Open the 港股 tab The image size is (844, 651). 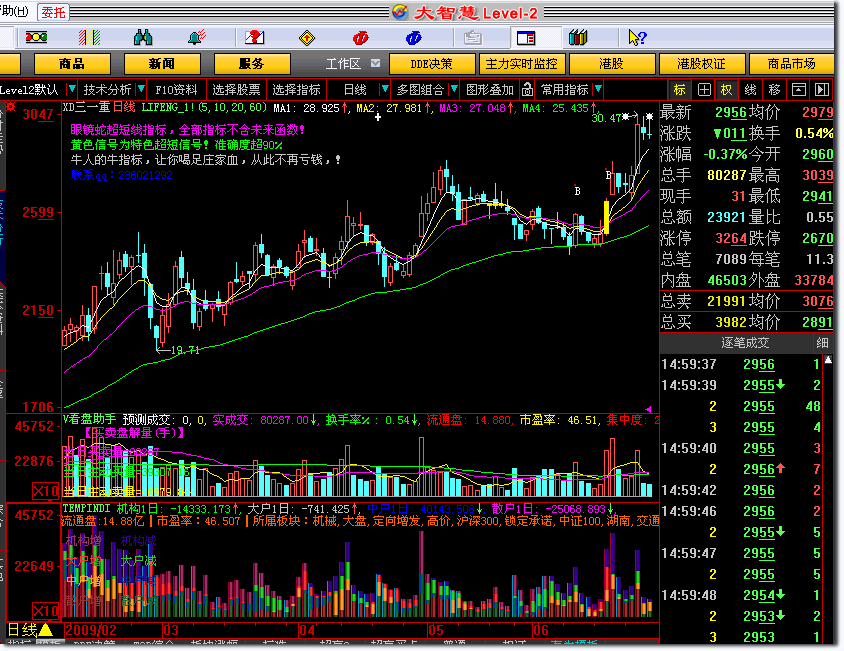point(611,64)
